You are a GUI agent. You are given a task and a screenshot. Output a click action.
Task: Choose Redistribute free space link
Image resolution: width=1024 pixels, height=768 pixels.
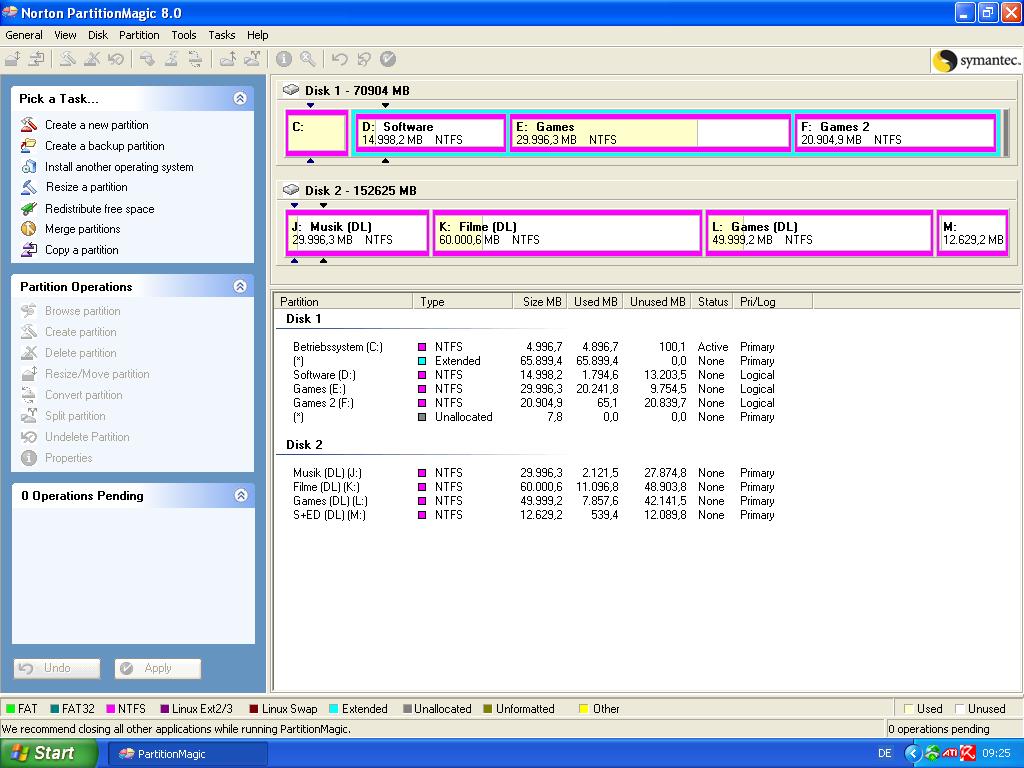100,209
